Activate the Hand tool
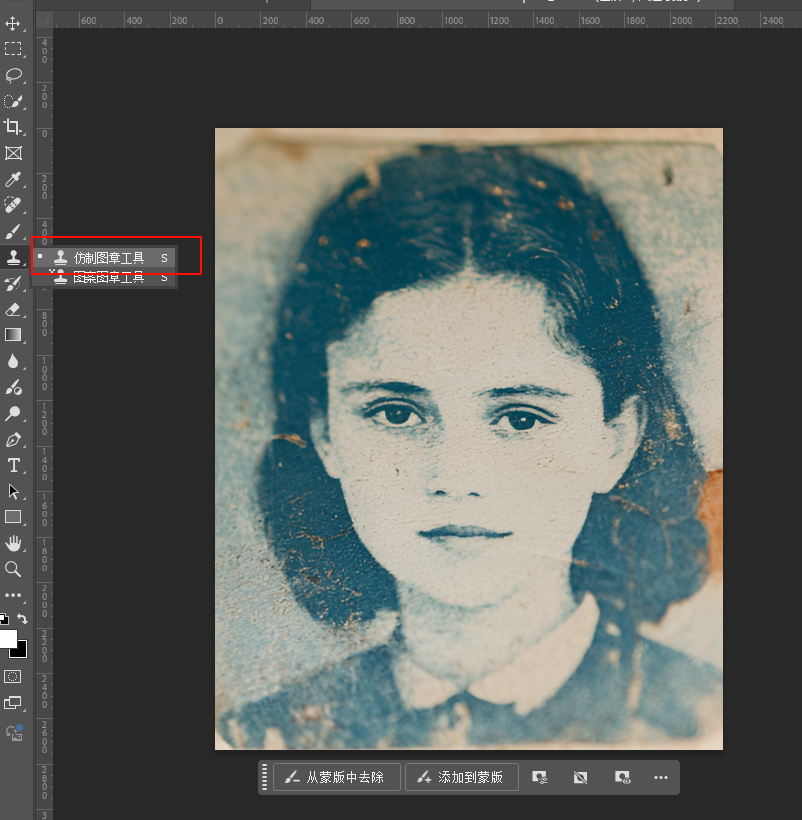The height and width of the screenshot is (820, 802). 13,543
